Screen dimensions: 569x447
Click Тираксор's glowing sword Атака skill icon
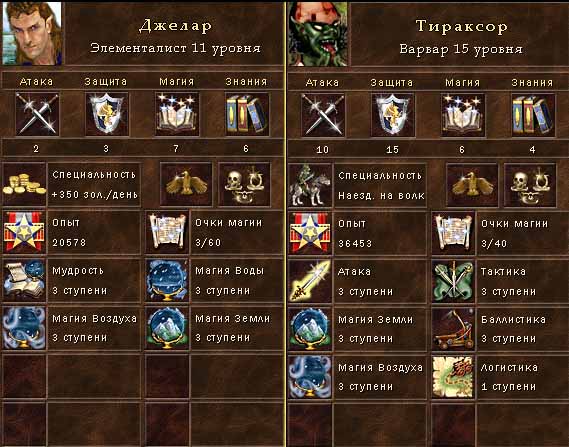[310, 281]
